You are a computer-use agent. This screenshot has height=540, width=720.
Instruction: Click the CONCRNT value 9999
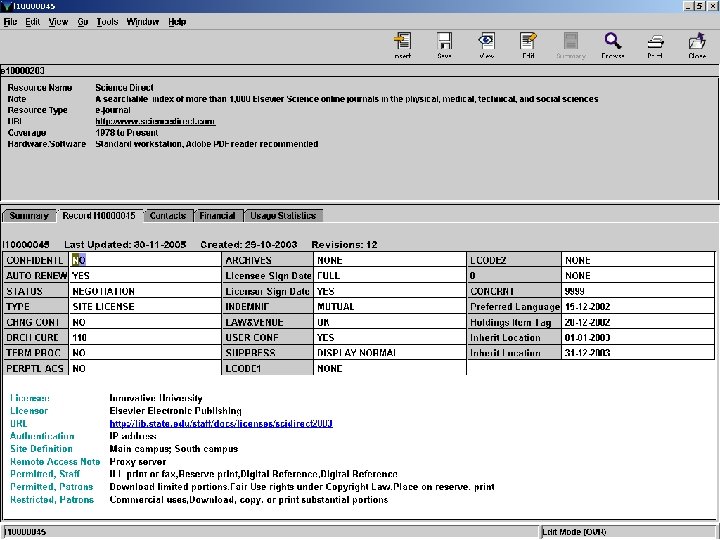tap(638, 291)
